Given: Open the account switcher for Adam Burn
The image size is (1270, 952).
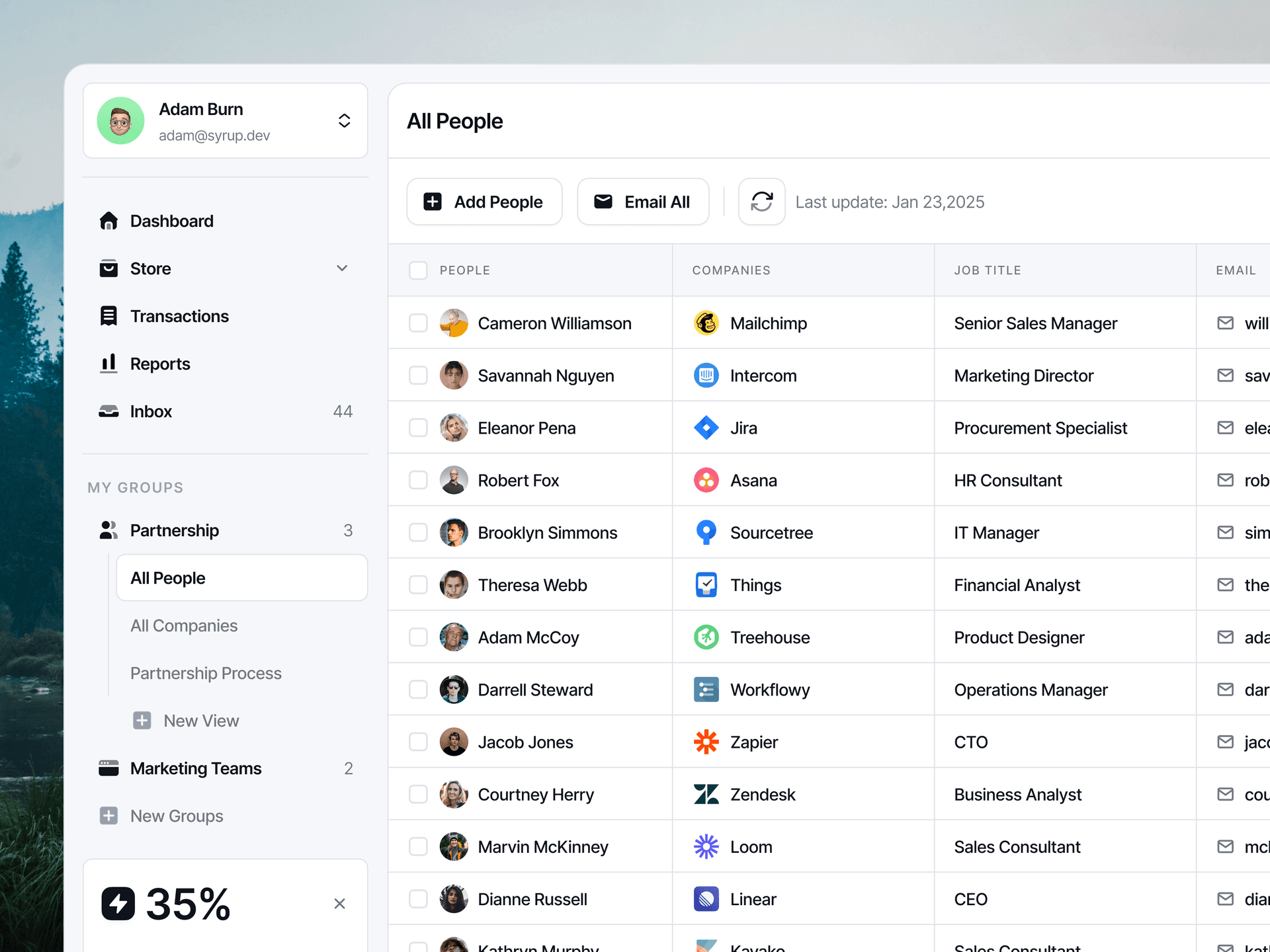Looking at the screenshot, I should [x=345, y=120].
